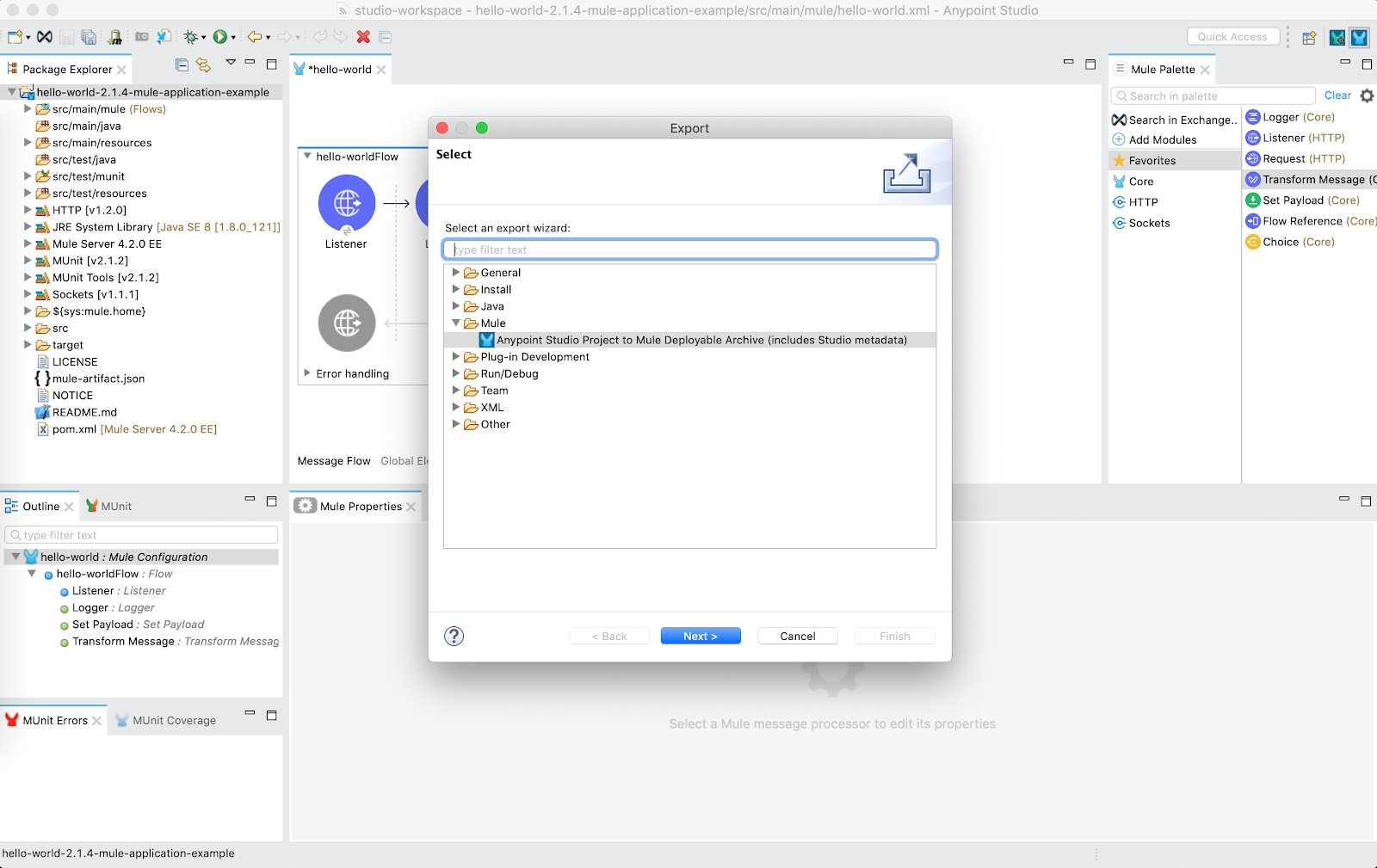Select the Transform Message palette item
Viewport: 1377px width, 868px height.
(x=1311, y=180)
